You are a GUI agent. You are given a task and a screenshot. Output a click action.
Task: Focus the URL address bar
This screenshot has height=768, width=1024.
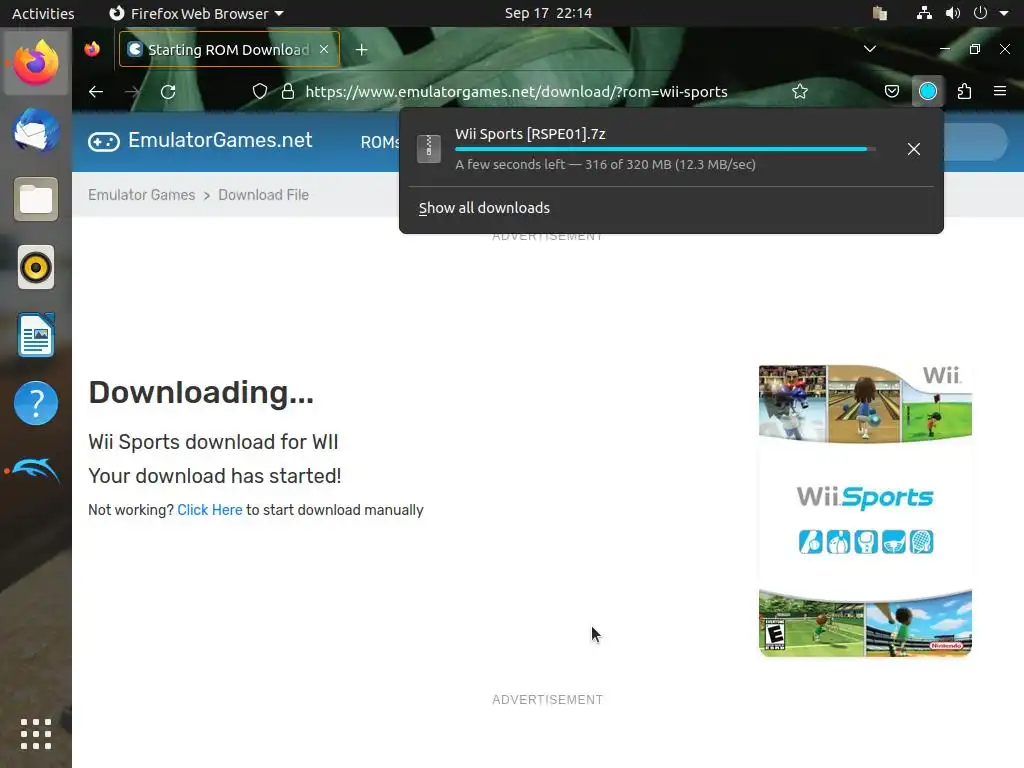(516, 91)
